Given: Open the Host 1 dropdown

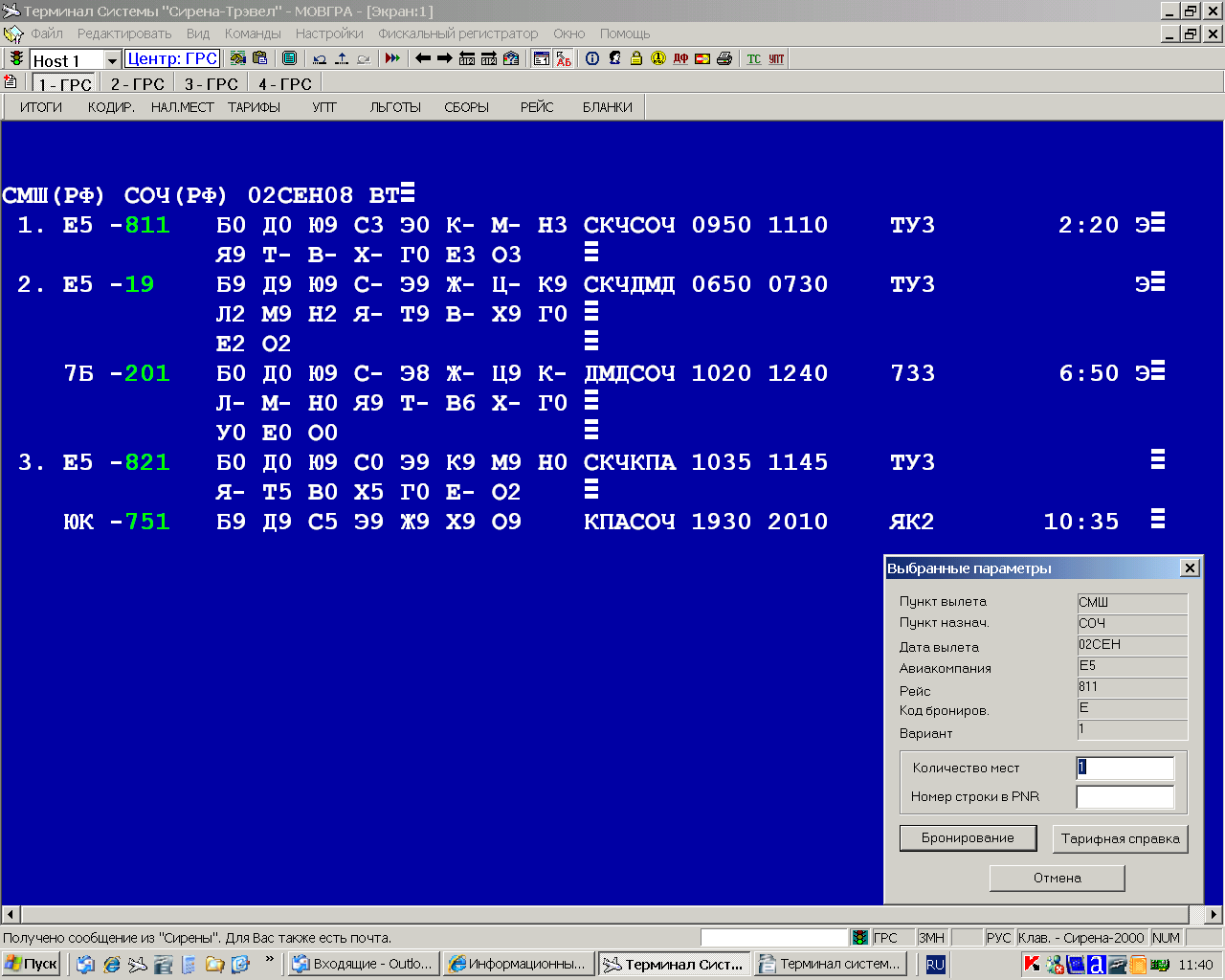Looking at the screenshot, I should pyautogui.click(x=111, y=60).
